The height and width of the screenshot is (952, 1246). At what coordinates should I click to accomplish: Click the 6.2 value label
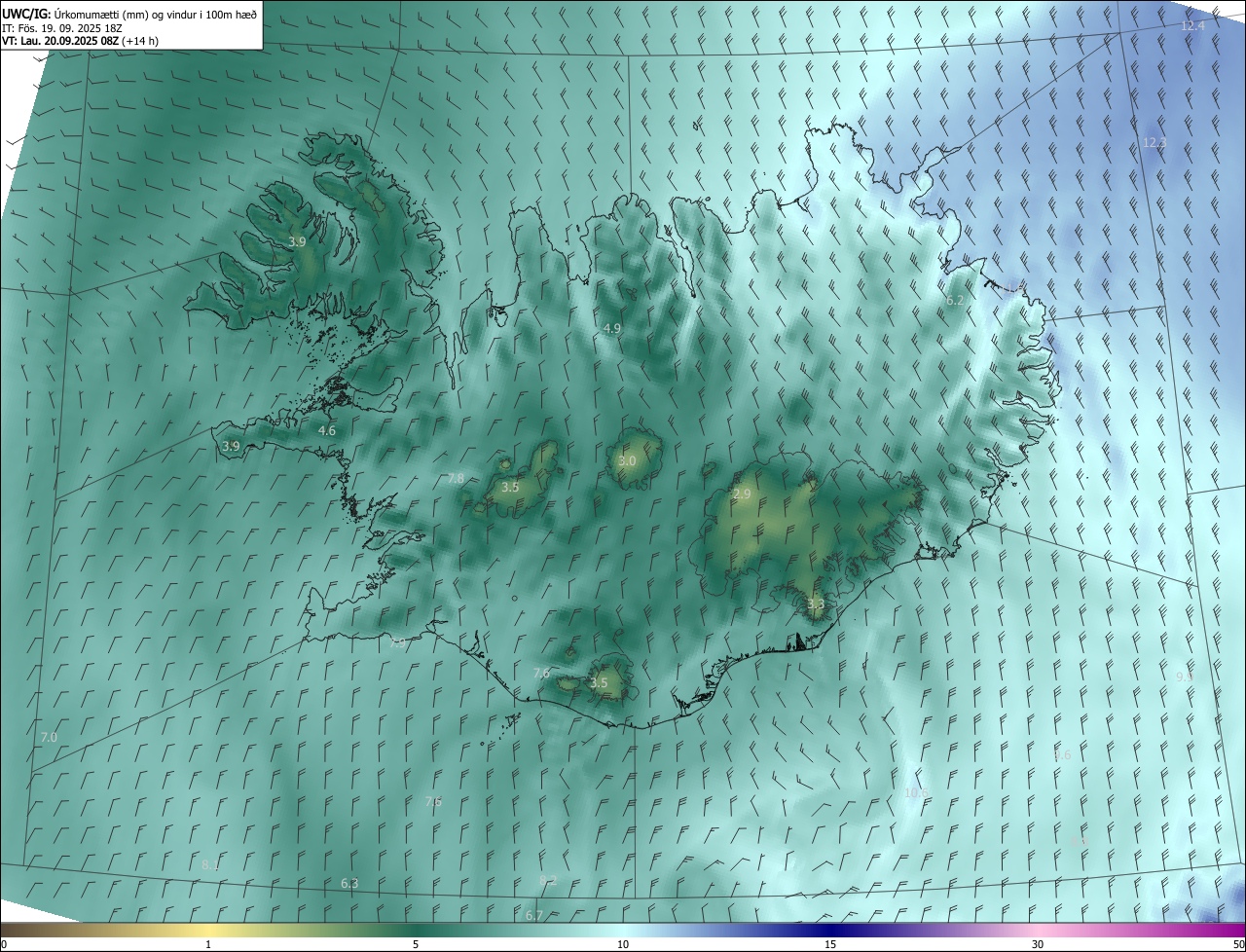[954, 300]
